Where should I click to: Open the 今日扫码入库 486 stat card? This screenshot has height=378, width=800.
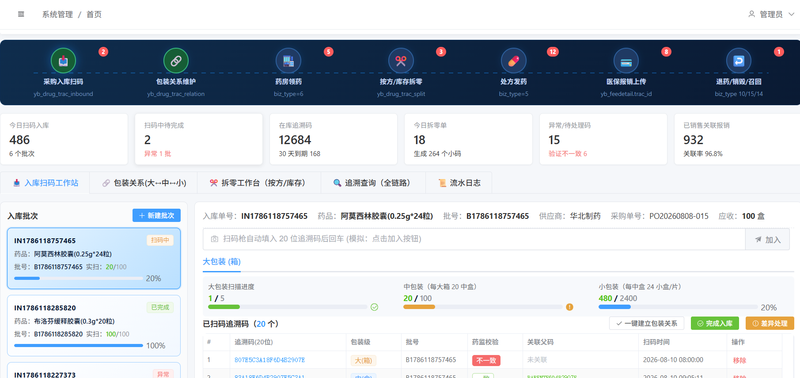click(64, 139)
